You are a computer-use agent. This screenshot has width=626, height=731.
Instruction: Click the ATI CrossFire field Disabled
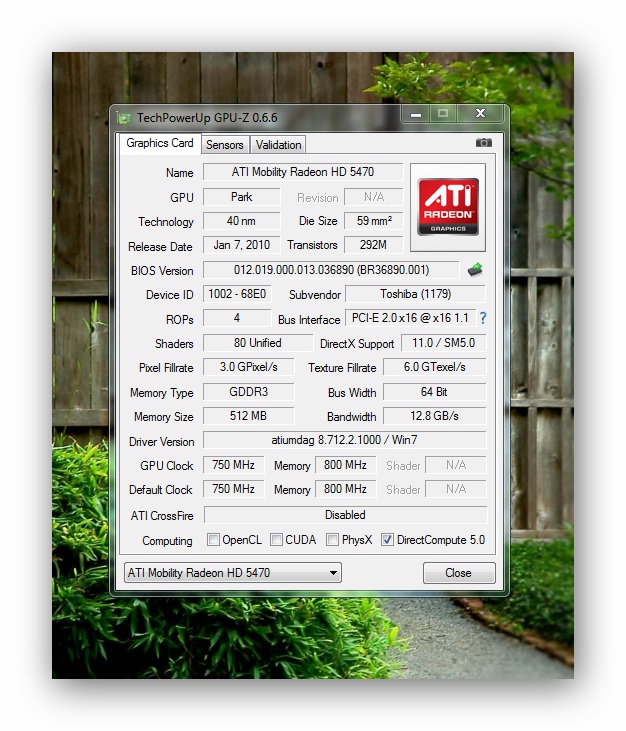click(345, 515)
